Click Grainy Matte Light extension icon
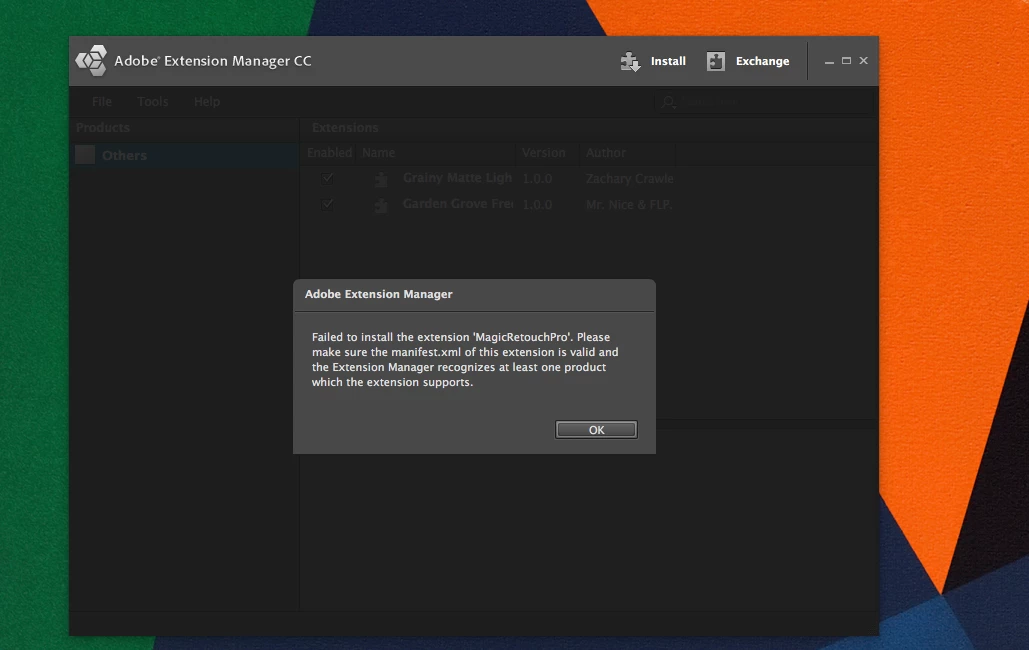 pyautogui.click(x=381, y=179)
